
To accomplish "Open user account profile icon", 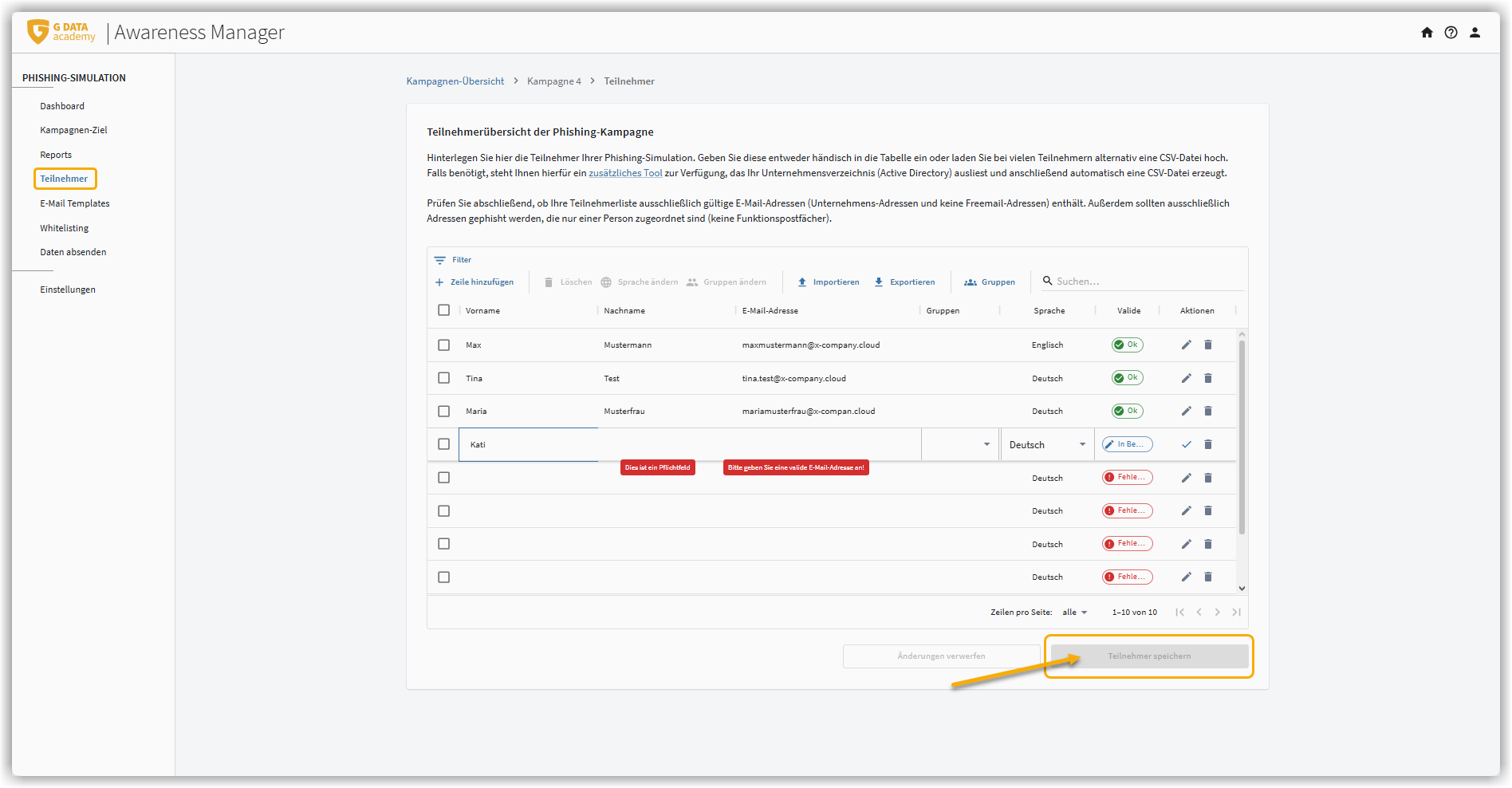I will 1475,33.
